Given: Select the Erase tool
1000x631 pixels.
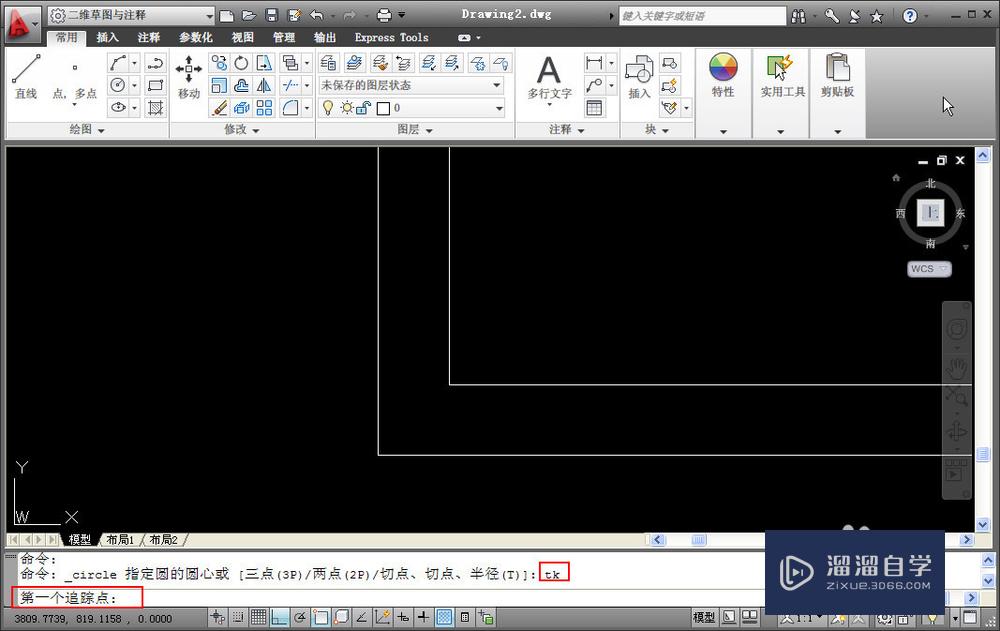Looking at the screenshot, I should (219, 107).
